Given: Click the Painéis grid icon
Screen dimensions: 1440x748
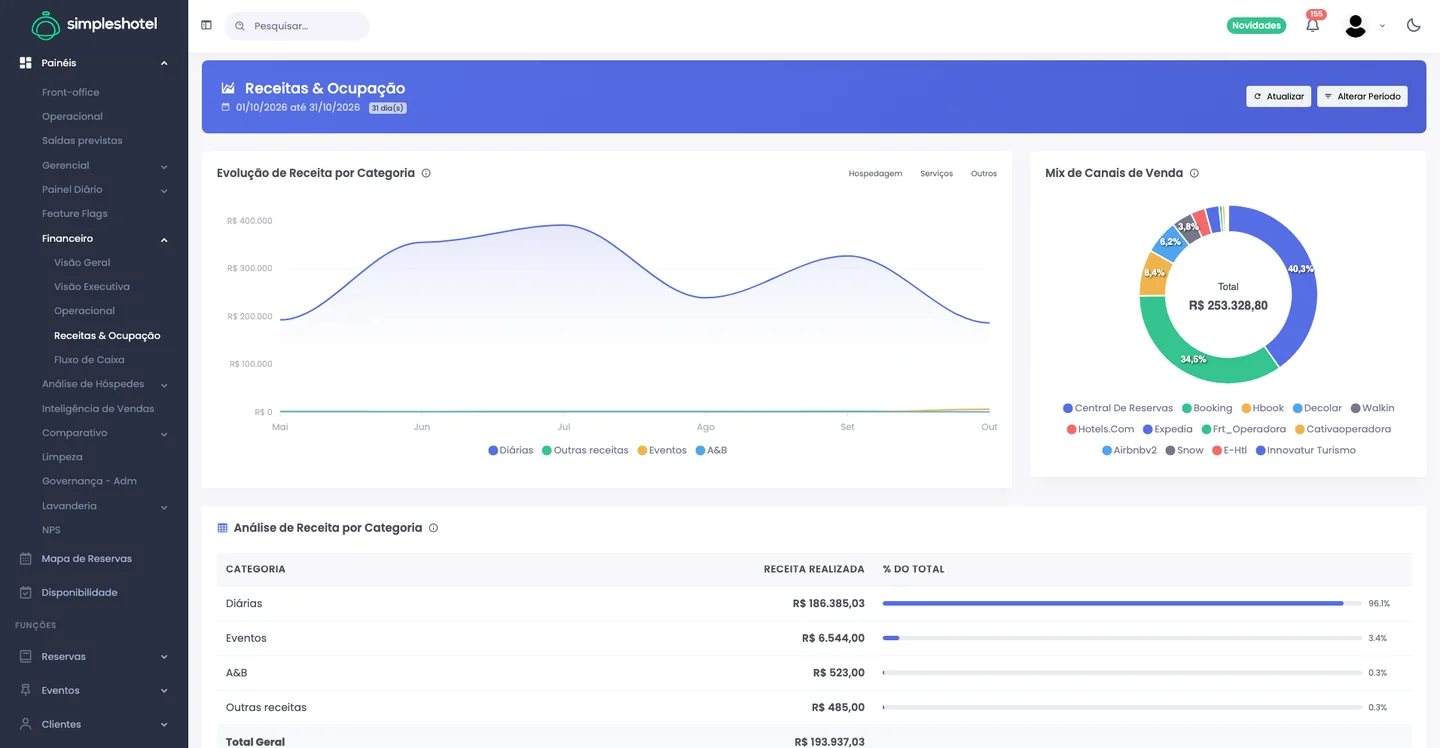Looking at the screenshot, I should pos(26,63).
